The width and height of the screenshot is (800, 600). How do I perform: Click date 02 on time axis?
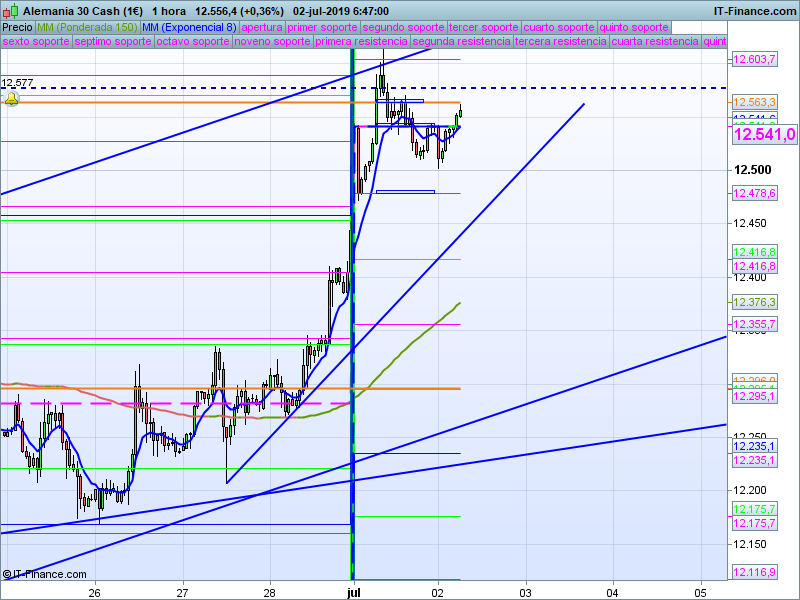coord(438,593)
